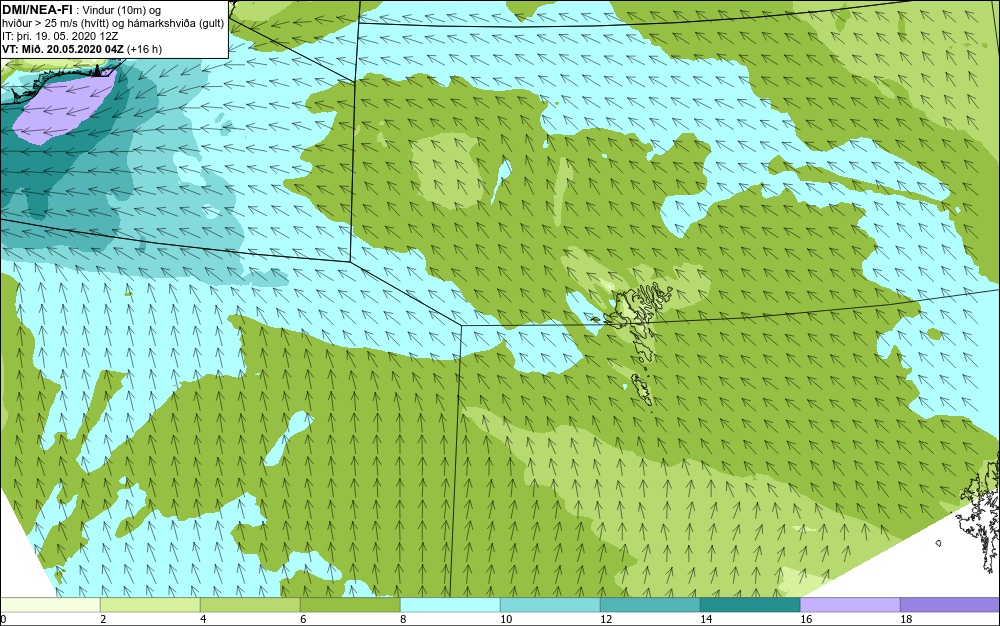Click the 'VT: Mið. 20.05.2020 04Z' valid time text
Screen dimensions: 1000x626
click(x=64, y=49)
